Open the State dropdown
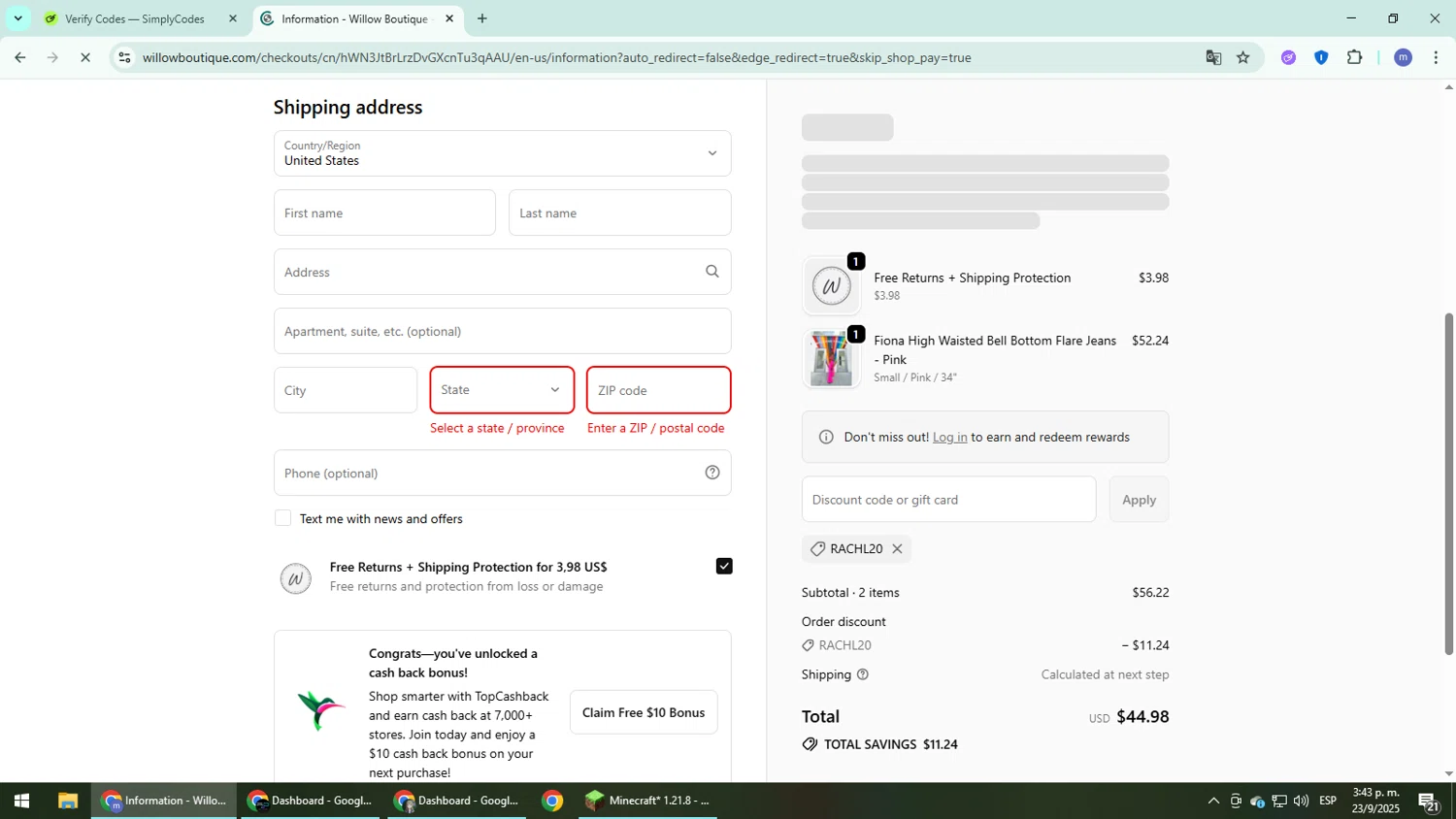 click(x=503, y=390)
